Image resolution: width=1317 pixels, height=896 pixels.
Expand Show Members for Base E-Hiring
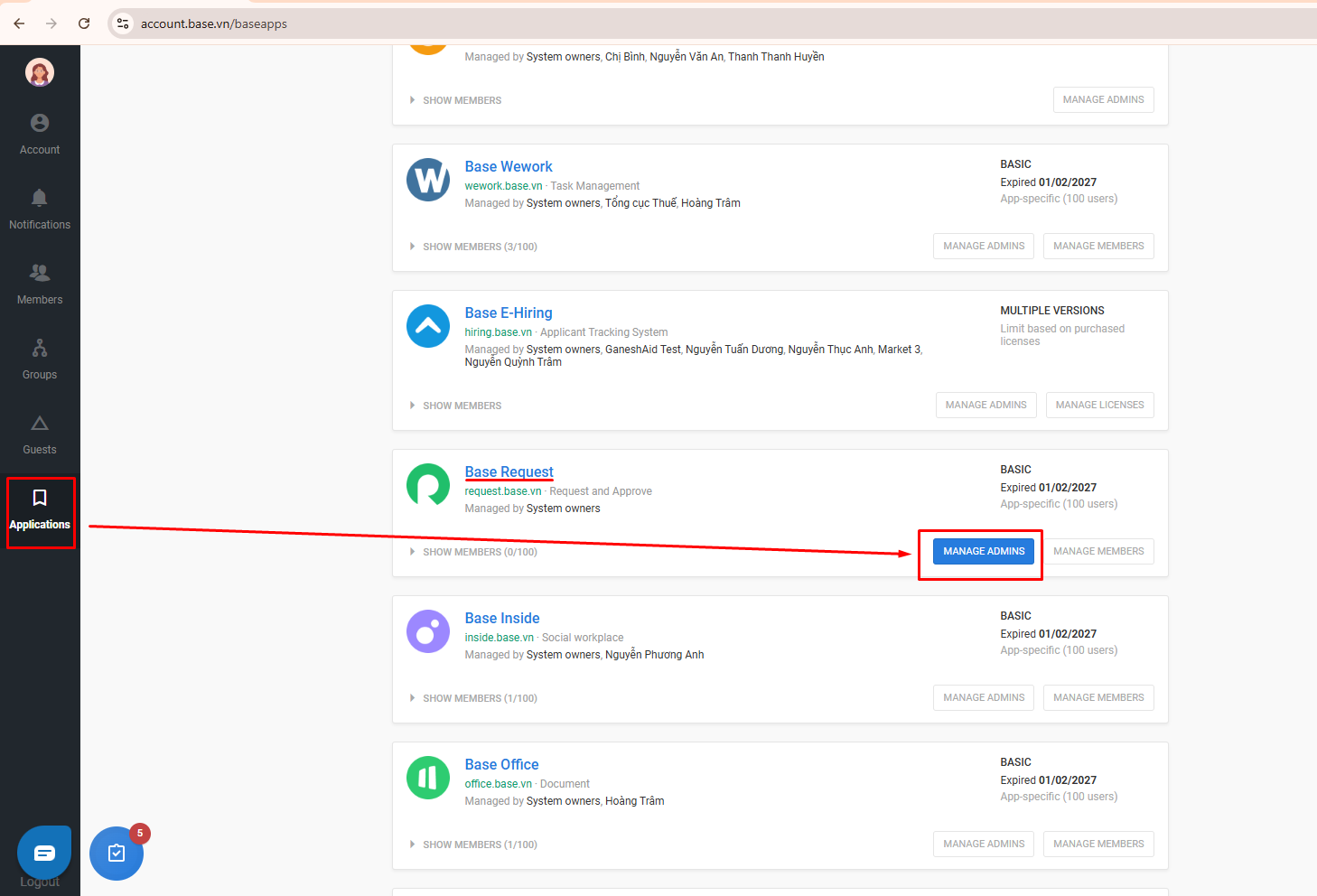[x=455, y=406]
